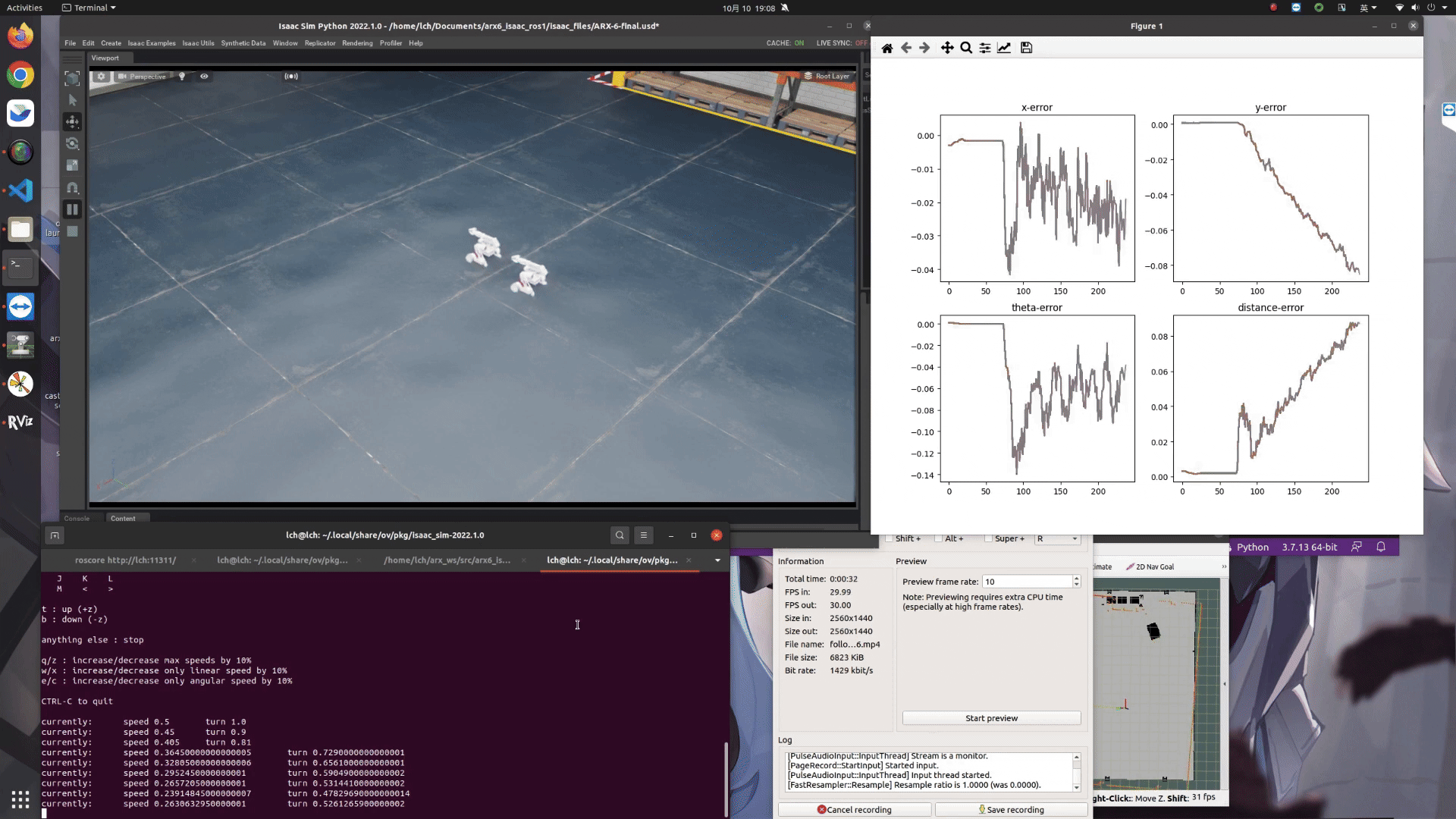The width and height of the screenshot is (1456, 819).
Task: Collapse the RViz side panel arrow
Action: 1225,684
